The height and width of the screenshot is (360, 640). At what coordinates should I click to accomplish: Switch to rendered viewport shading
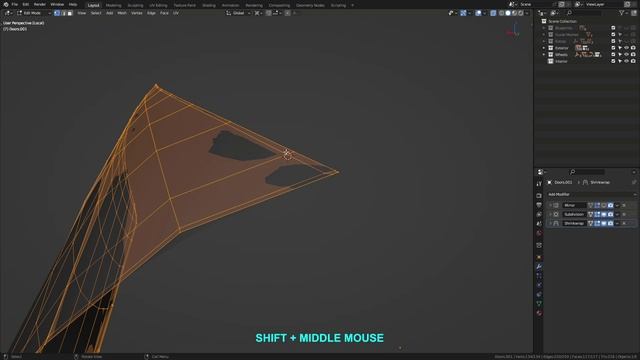point(520,13)
